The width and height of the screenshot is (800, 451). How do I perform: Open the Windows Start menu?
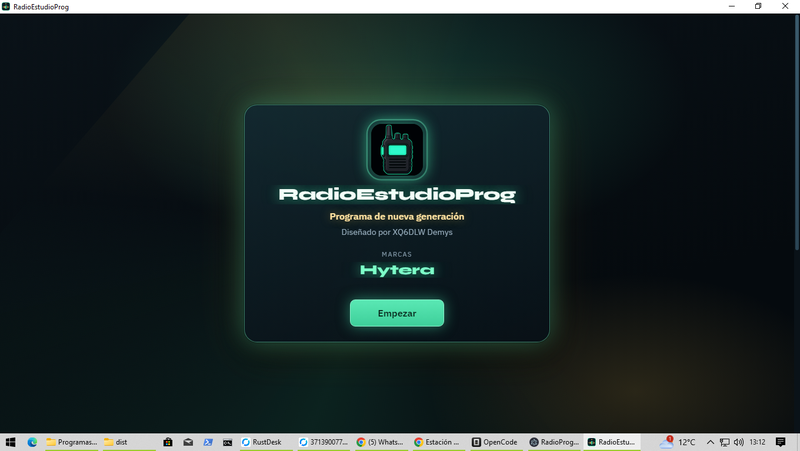click(10, 442)
